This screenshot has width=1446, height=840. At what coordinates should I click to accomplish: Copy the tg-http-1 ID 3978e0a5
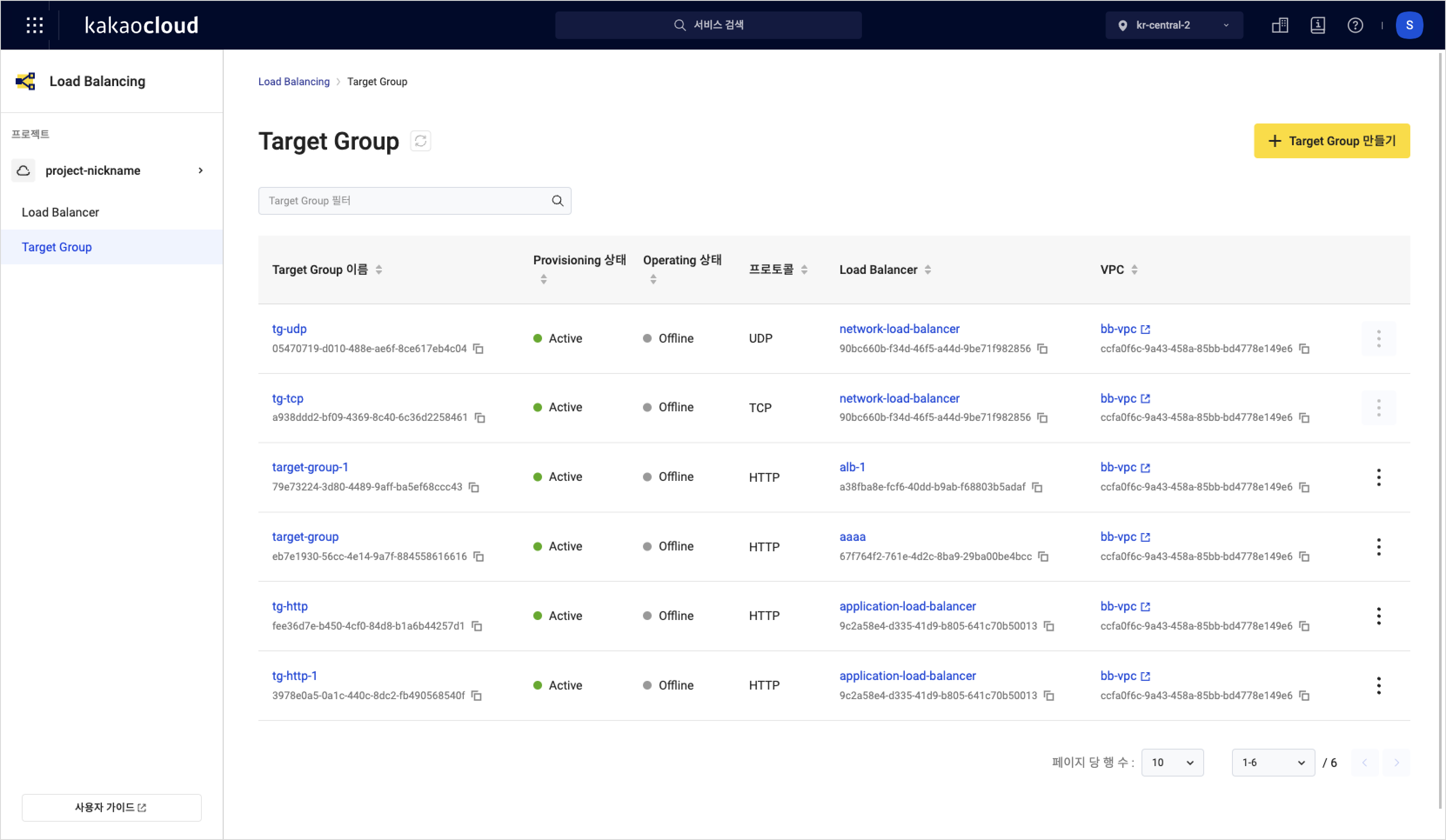476,695
